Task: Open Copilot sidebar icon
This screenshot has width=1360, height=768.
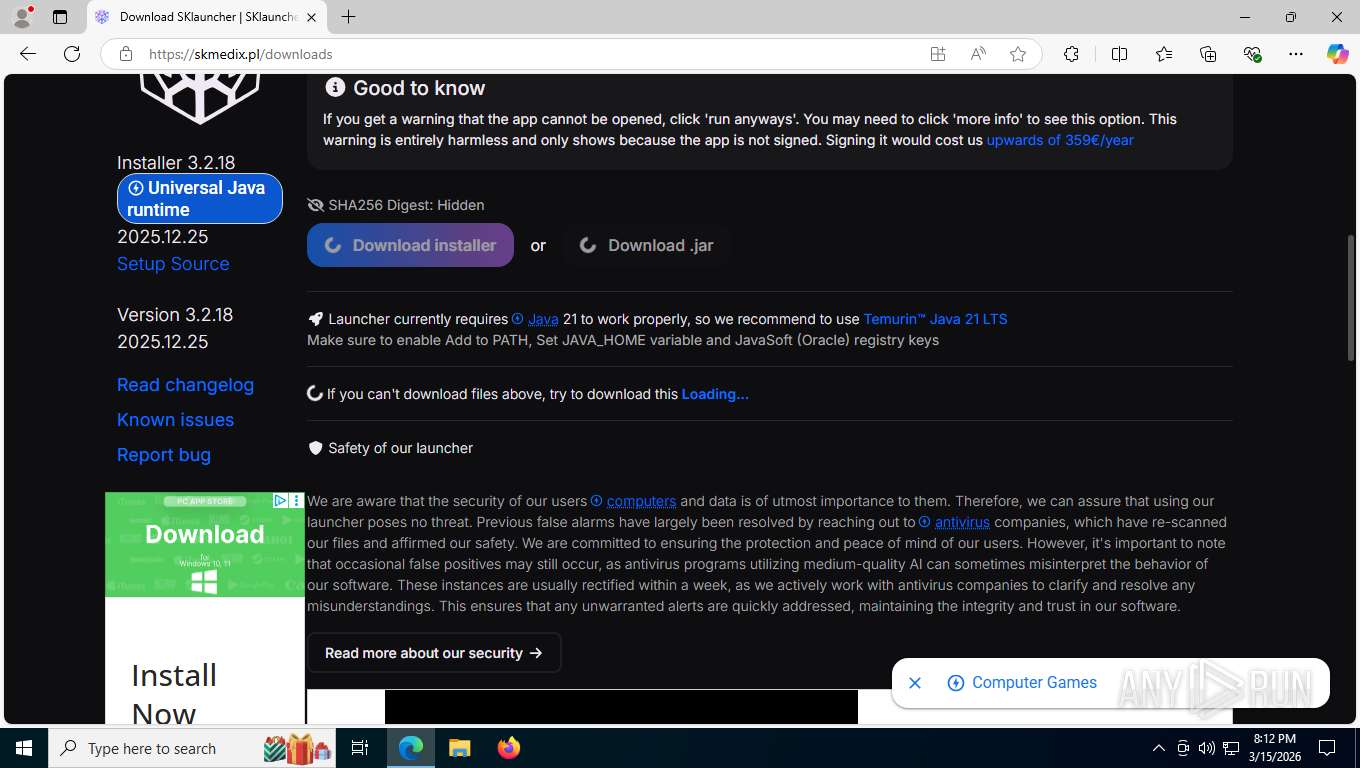Action: tap(1338, 54)
